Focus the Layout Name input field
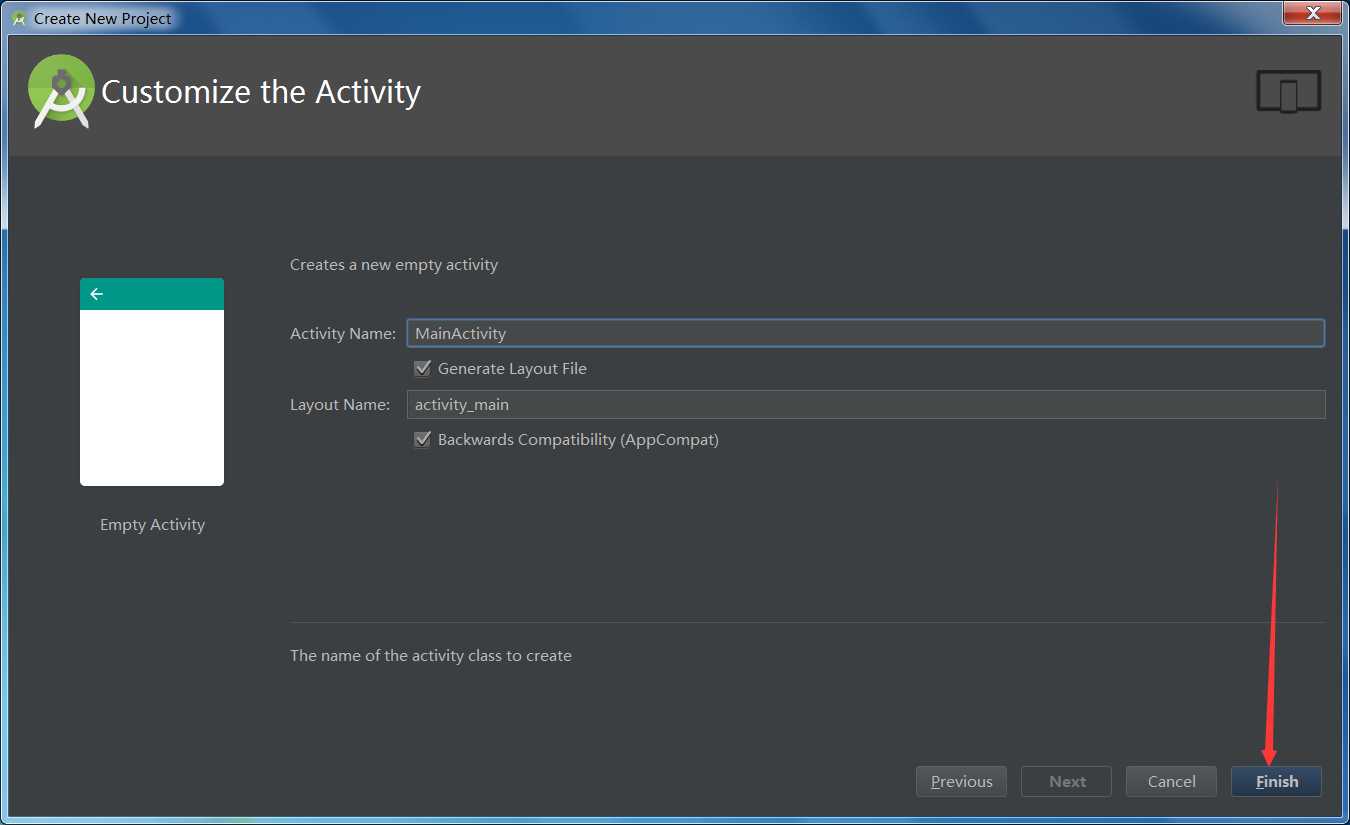The height and width of the screenshot is (825, 1350). [x=866, y=404]
